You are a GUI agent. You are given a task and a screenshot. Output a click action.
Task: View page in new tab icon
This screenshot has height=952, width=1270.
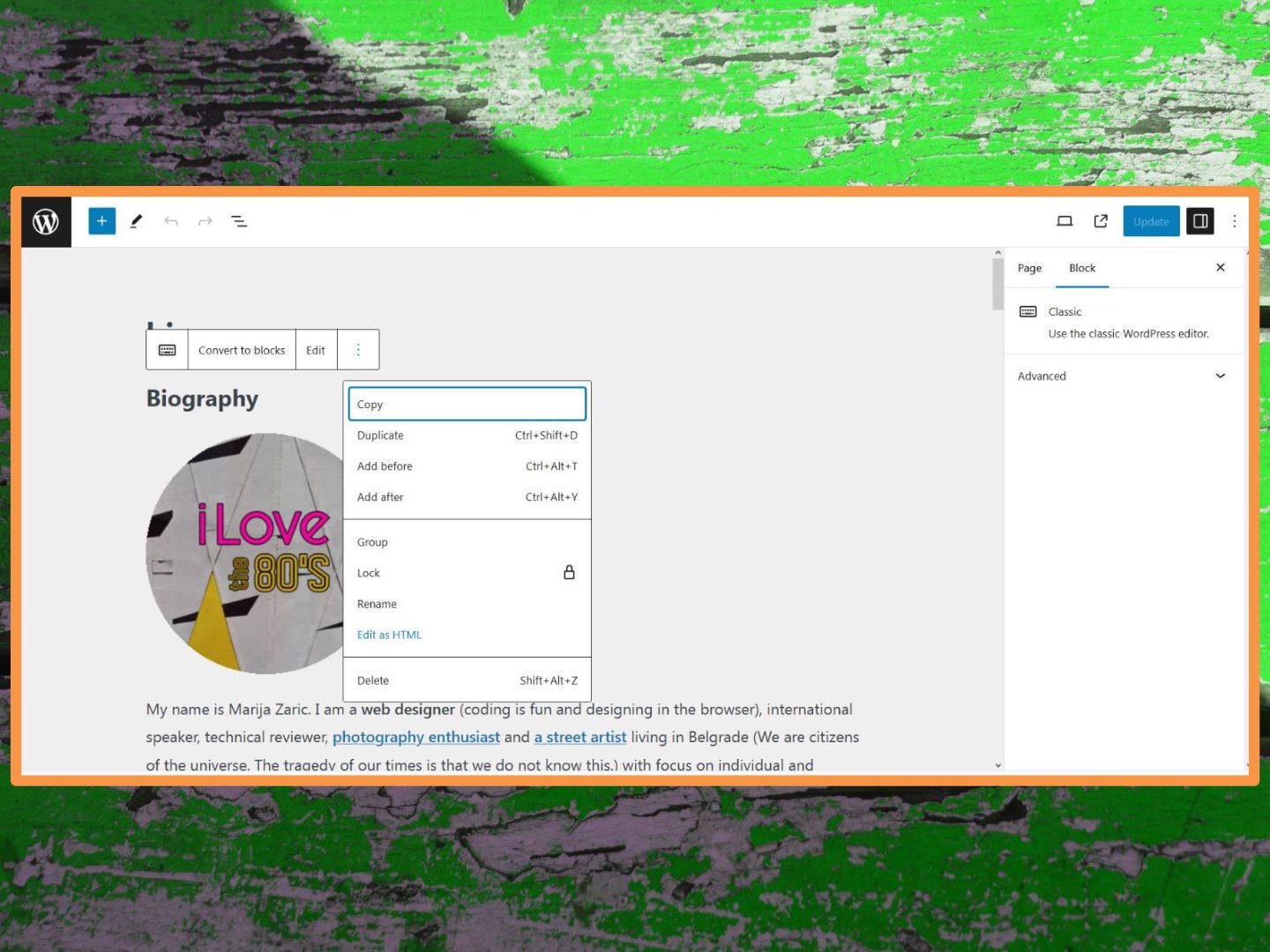[1101, 221]
